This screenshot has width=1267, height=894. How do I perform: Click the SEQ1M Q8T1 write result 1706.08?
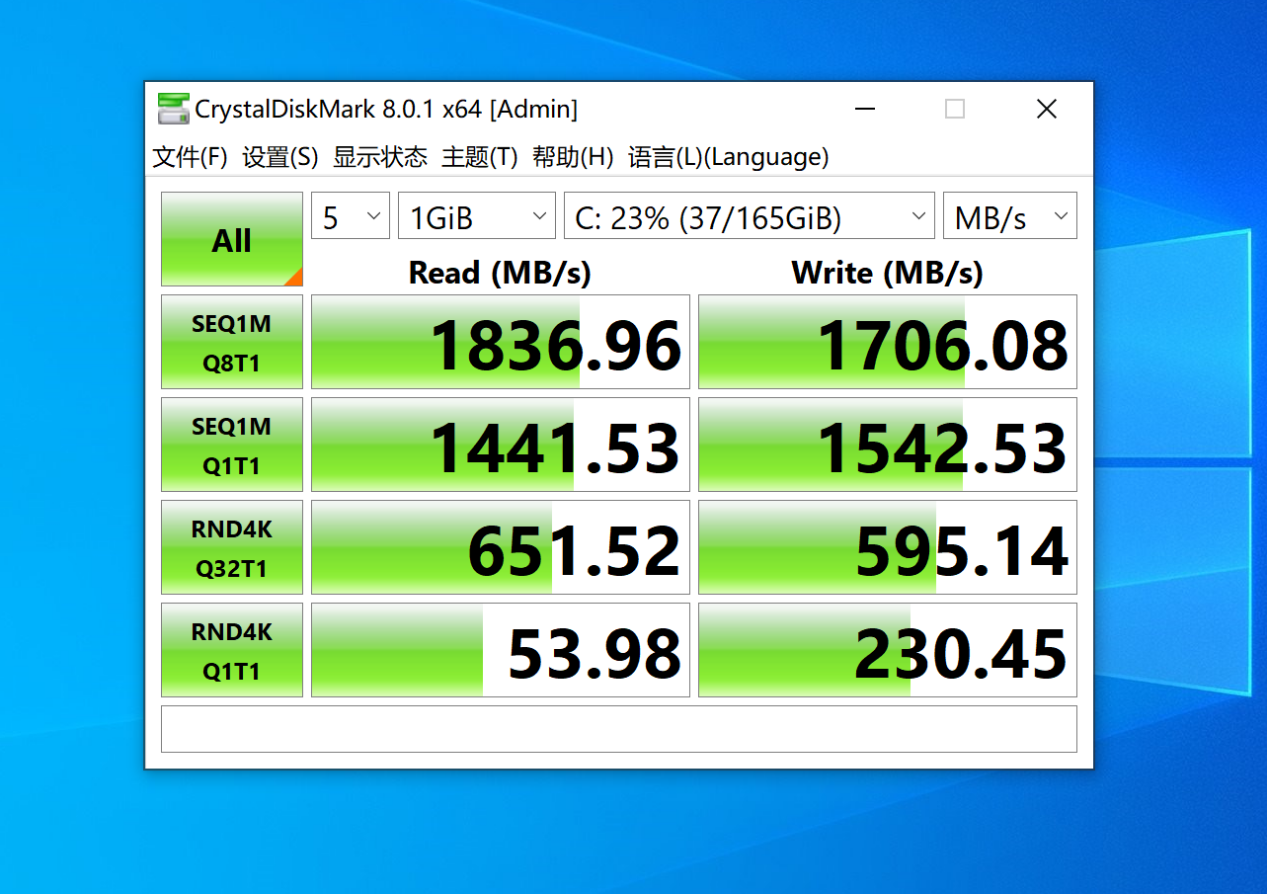click(887, 342)
